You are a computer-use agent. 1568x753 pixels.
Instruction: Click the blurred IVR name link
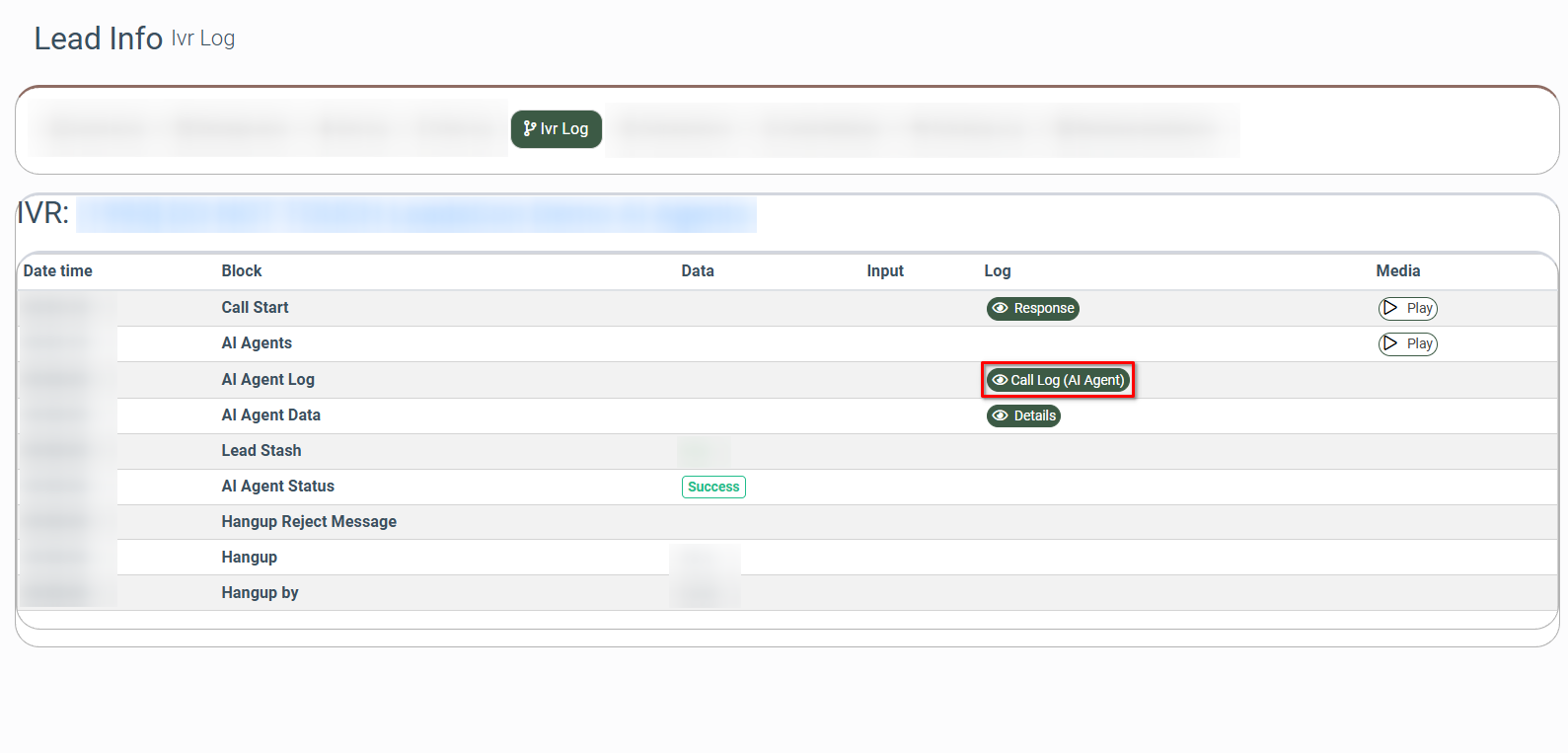[x=415, y=215]
